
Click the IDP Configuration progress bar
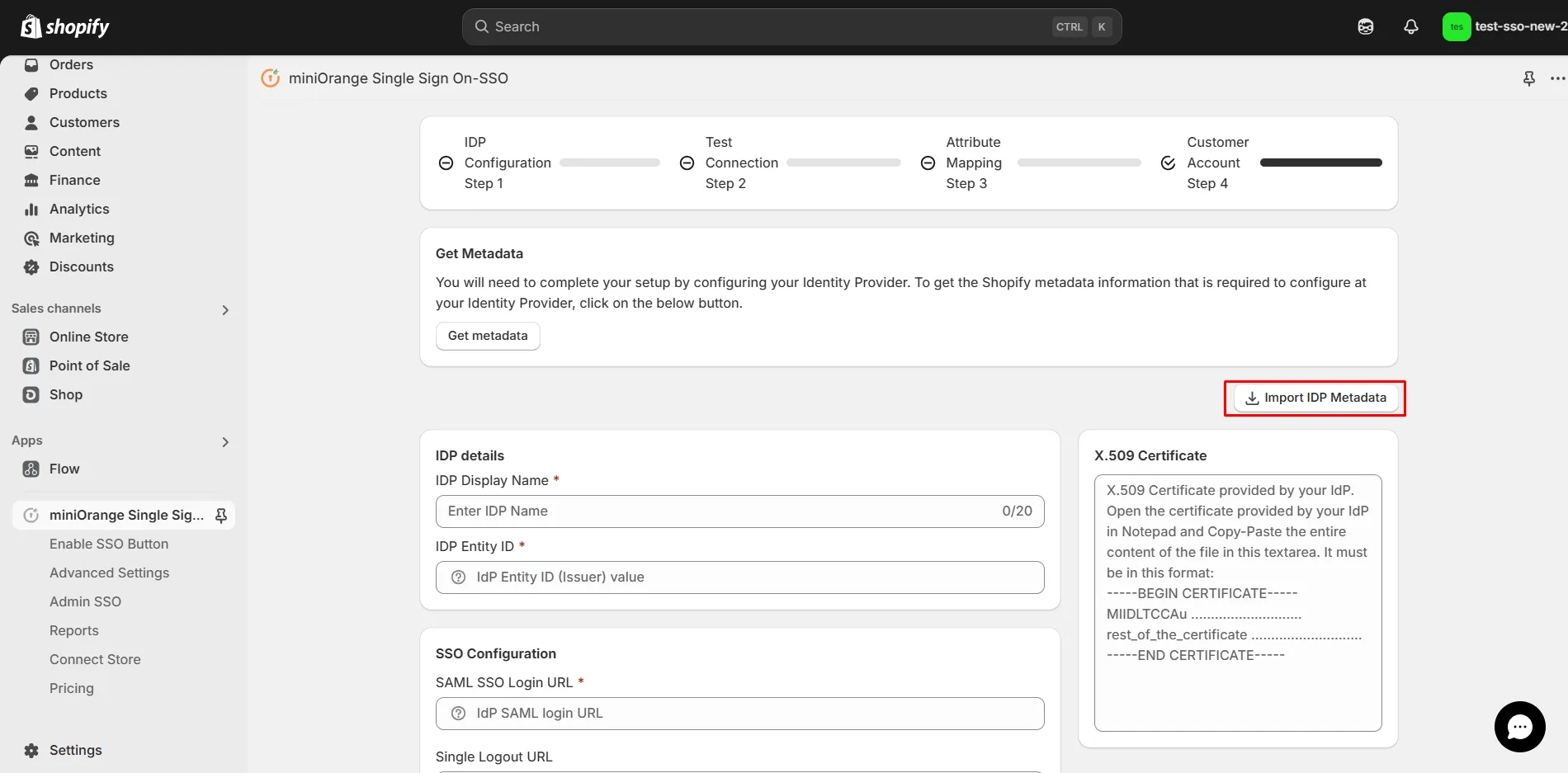610,163
